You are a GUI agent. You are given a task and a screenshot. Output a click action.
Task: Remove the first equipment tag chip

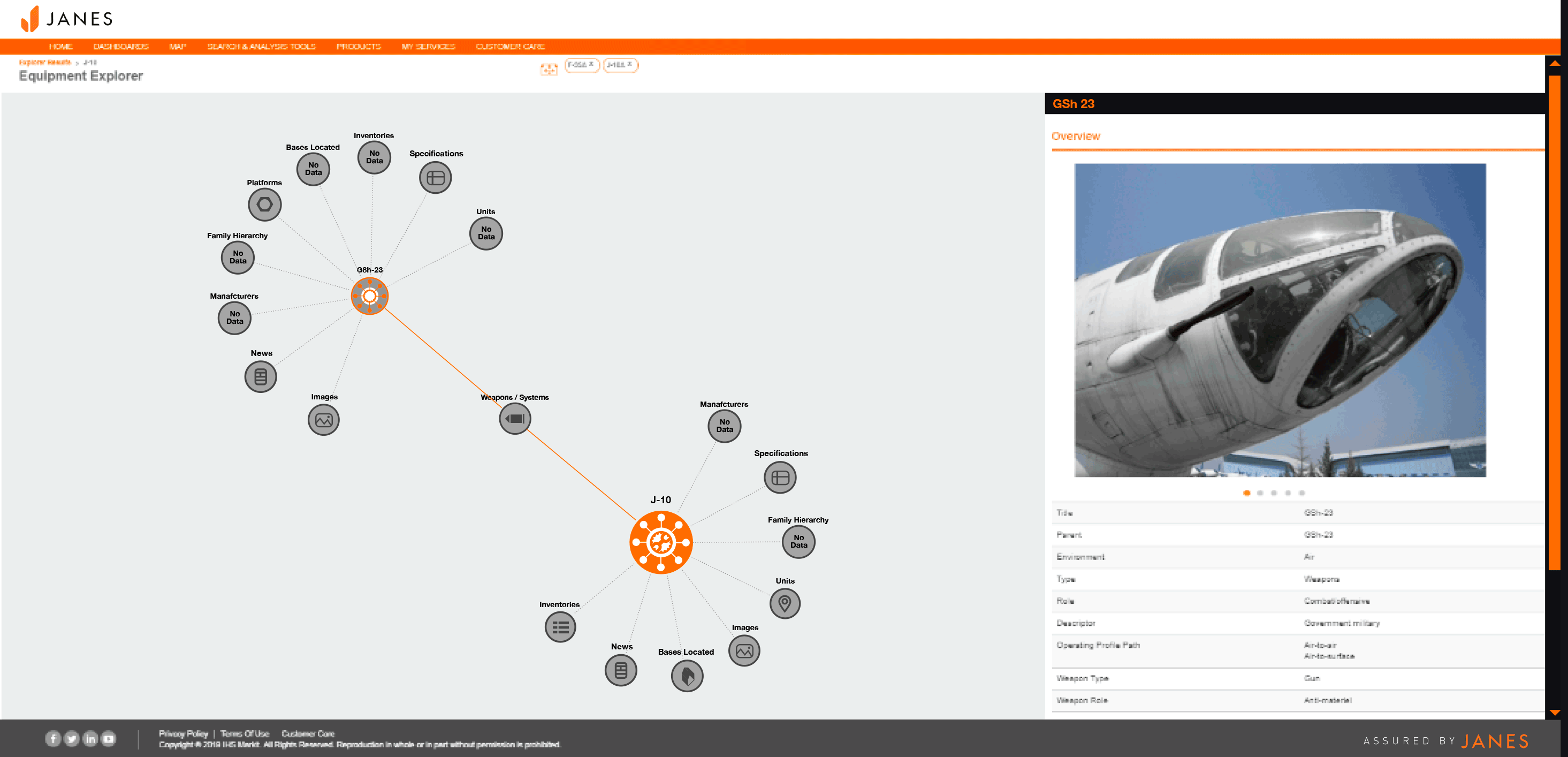(x=591, y=64)
